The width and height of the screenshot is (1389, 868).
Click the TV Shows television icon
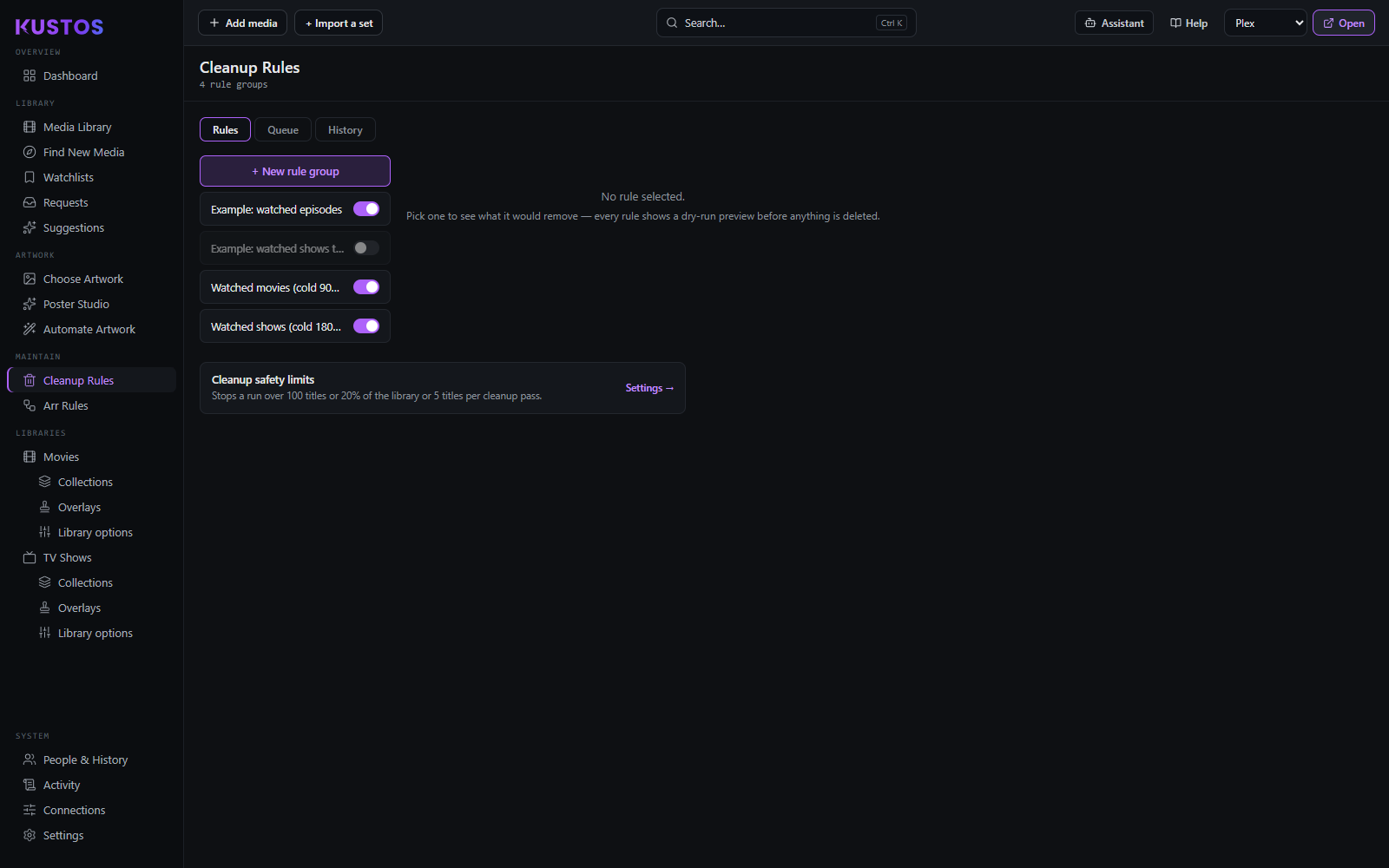pos(30,557)
